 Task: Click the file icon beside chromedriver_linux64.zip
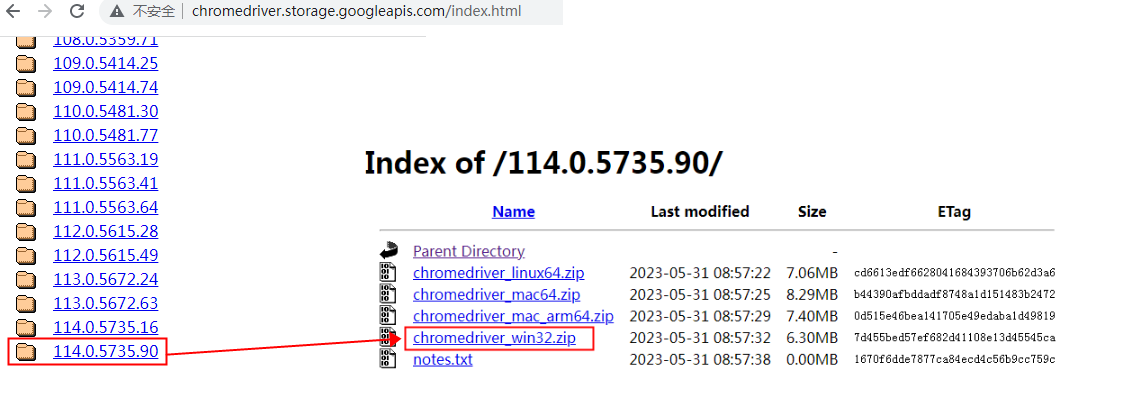pos(388,273)
